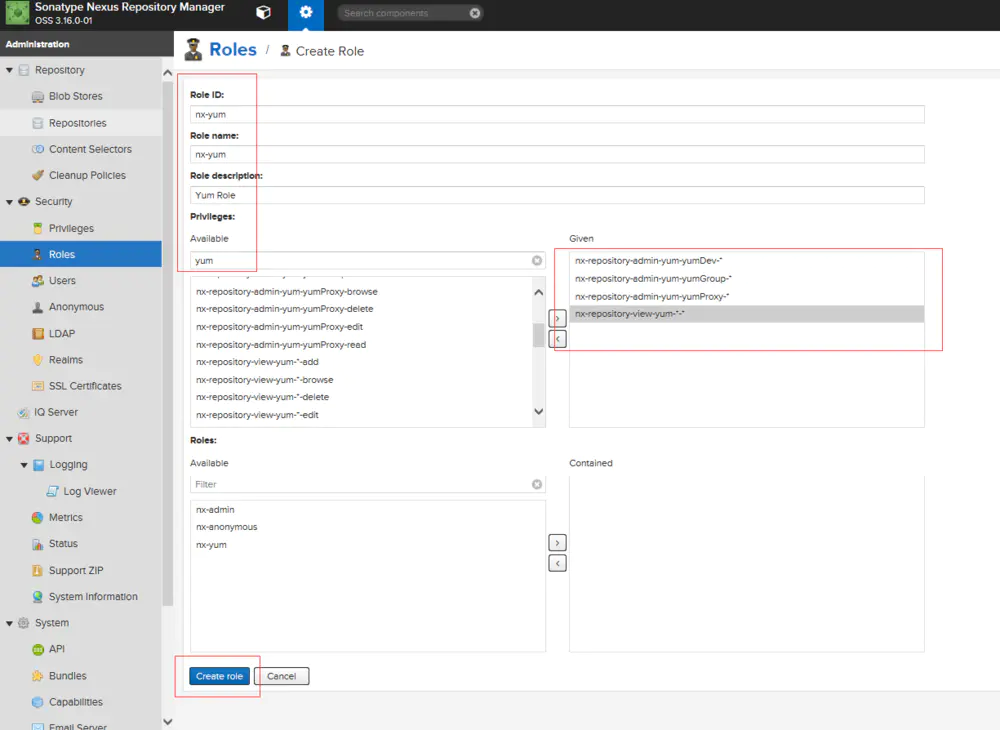1000x730 pixels.
Task: Click the Create role button
Action: pyautogui.click(x=219, y=676)
